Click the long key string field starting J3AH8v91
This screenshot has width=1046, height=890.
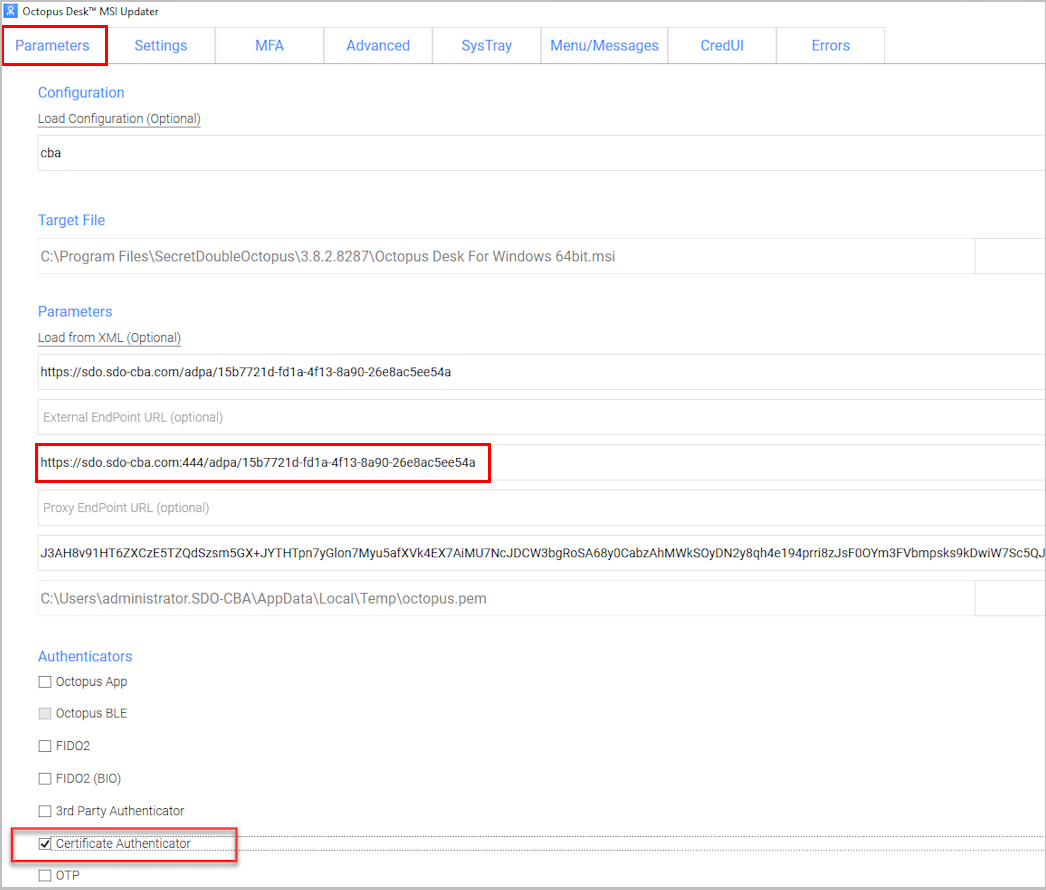pyautogui.click(x=541, y=553)
